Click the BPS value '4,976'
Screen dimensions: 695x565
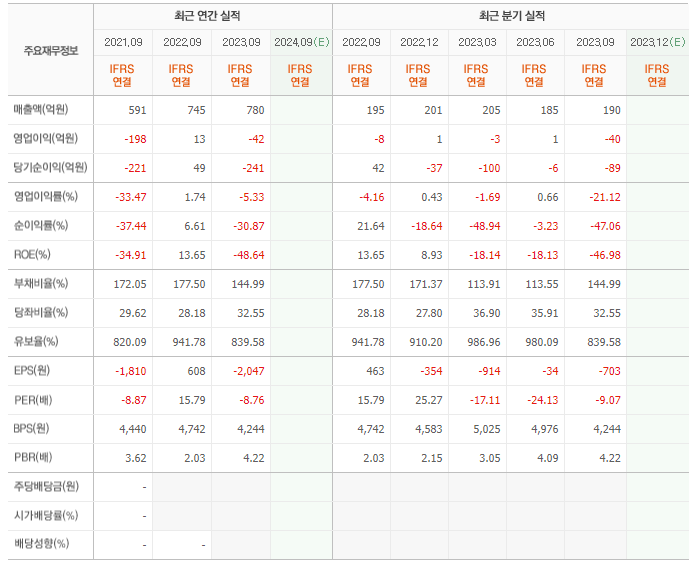pos(545,429)
